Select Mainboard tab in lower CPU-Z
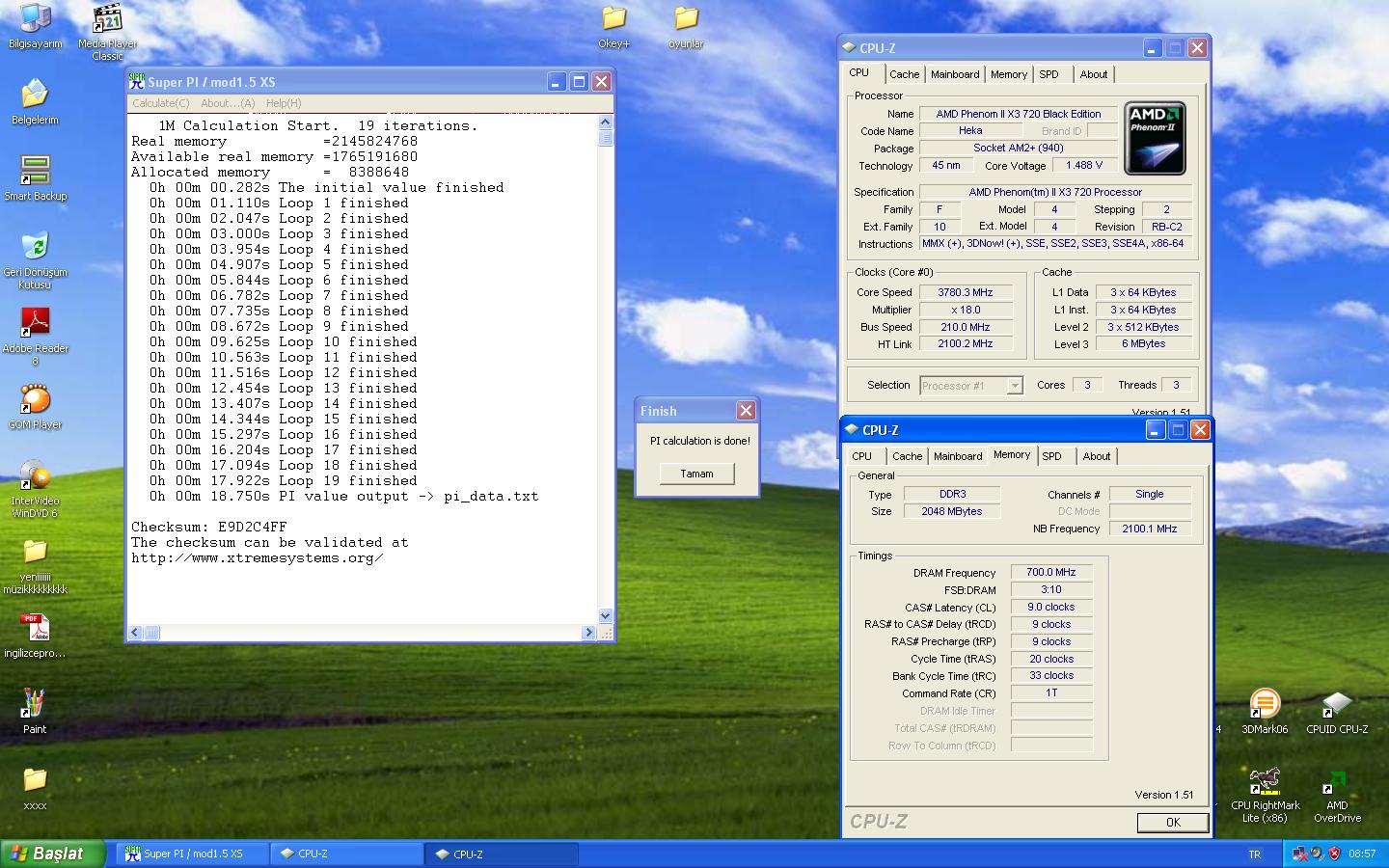 tap(958, 456)
